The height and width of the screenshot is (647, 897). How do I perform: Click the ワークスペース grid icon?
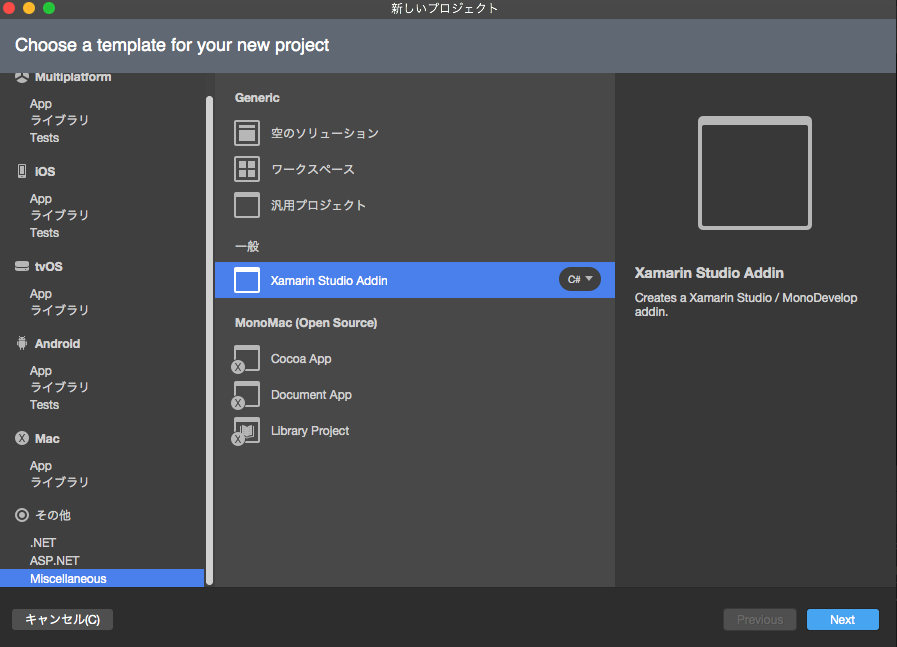pos(247,169)
